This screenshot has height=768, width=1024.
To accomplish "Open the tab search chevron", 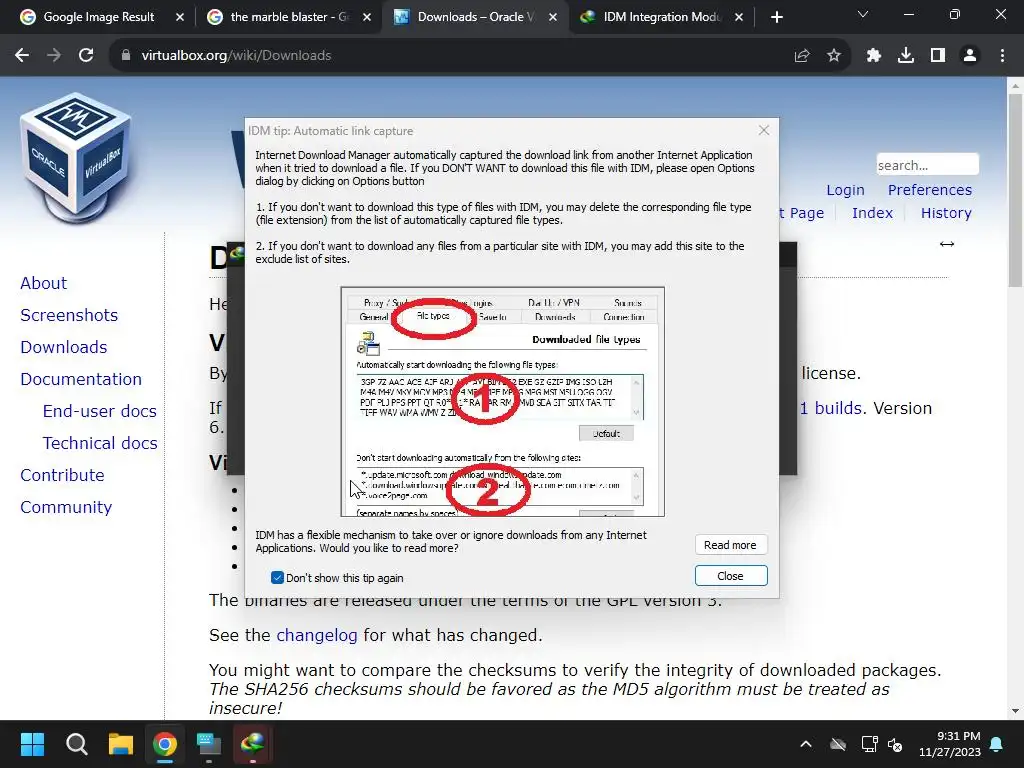I will [863, 14].
